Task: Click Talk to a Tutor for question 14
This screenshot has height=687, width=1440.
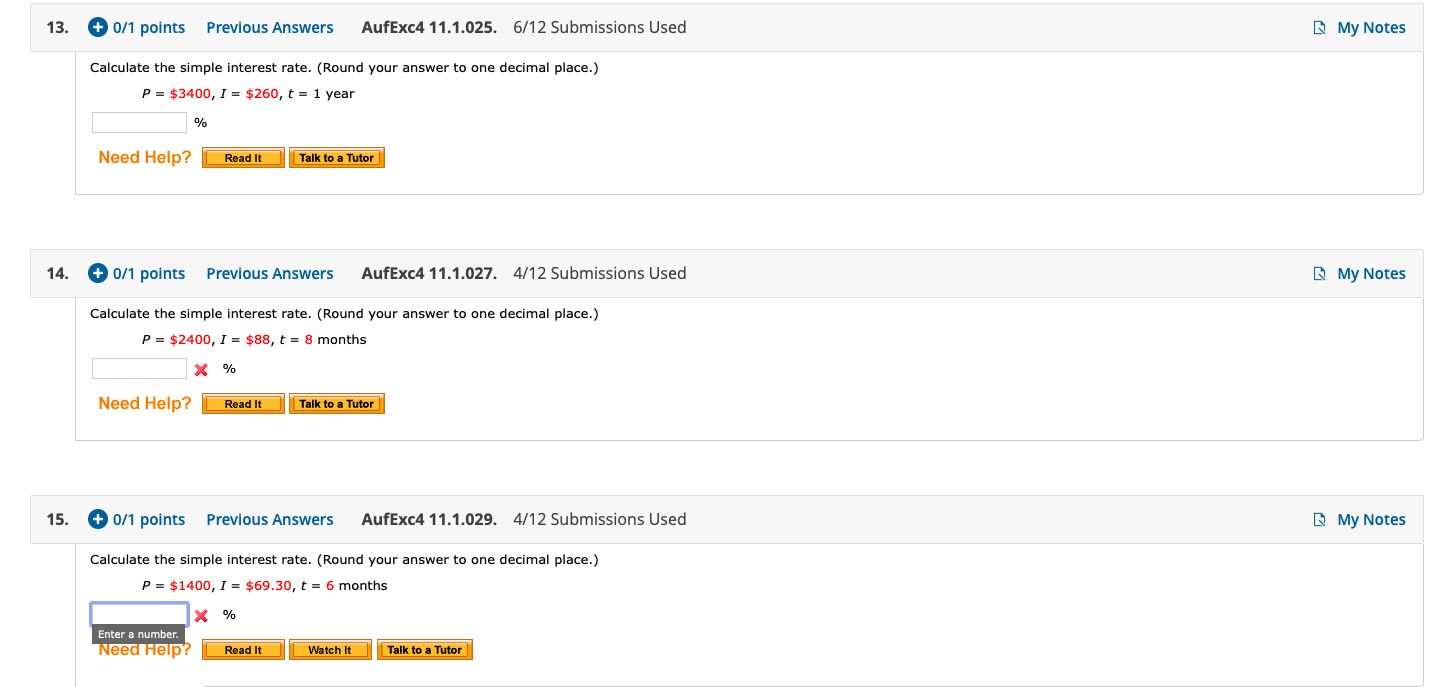Action: click(336, 403)
